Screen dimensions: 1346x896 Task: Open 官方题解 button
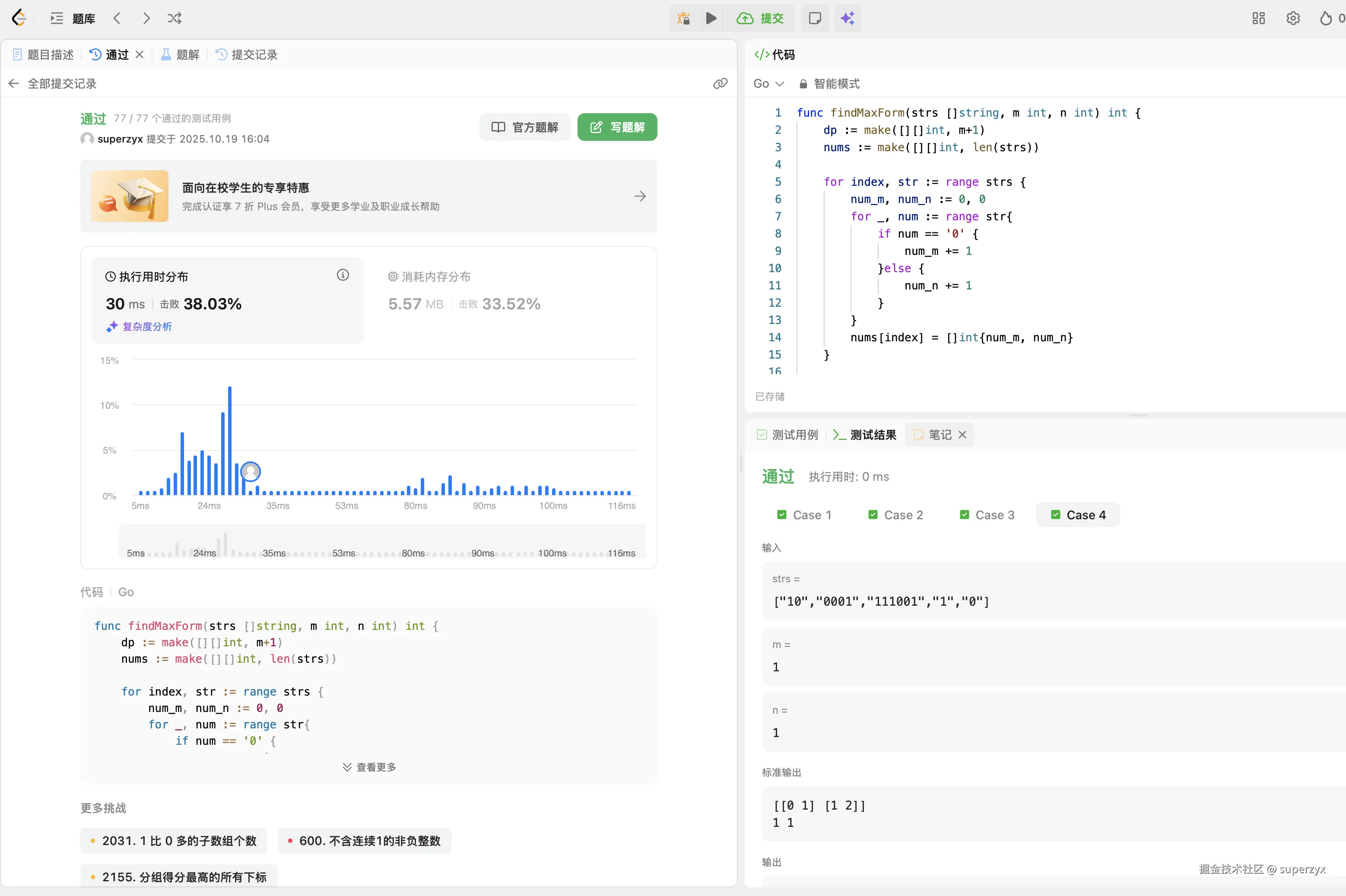click(x=525, y=127)
